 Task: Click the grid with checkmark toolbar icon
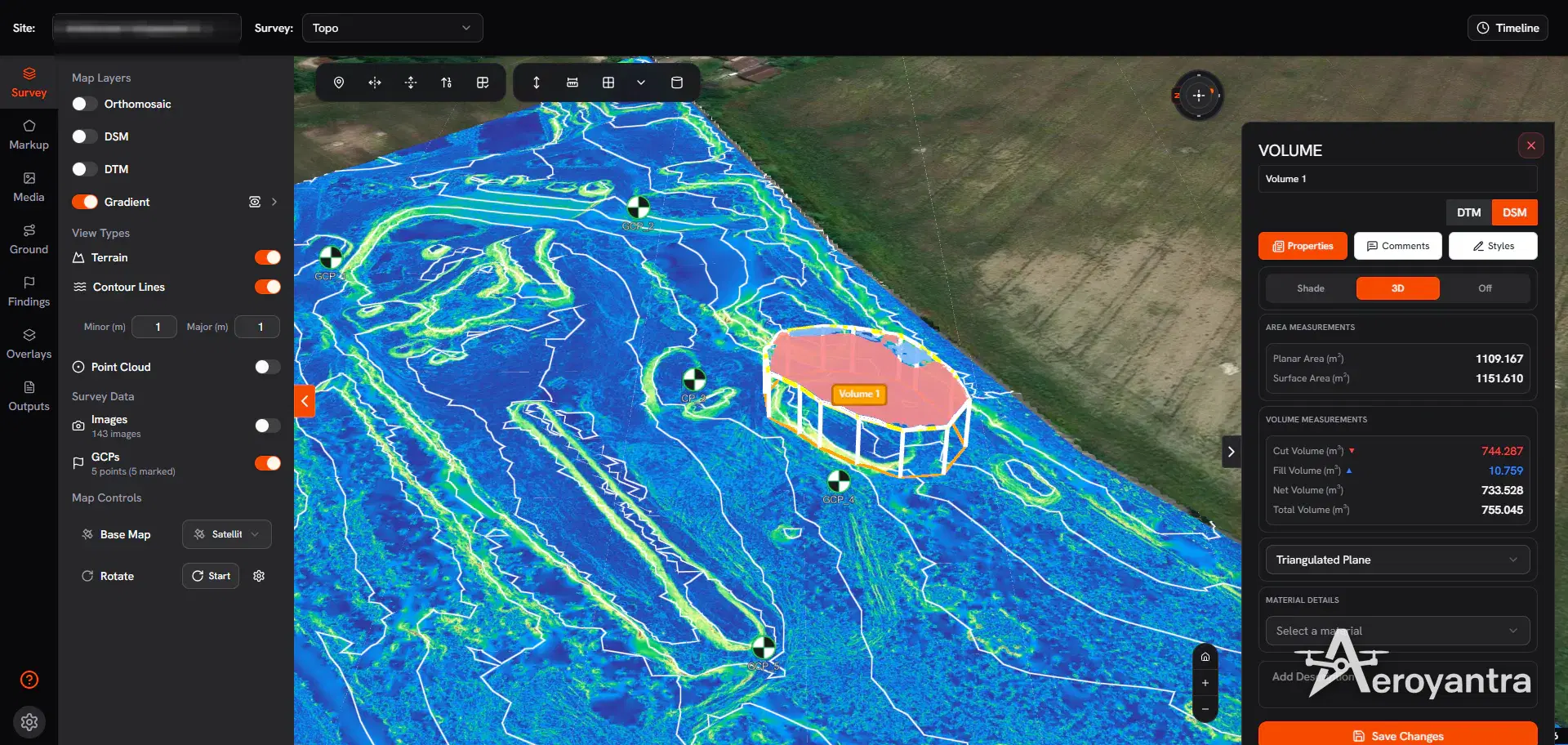(x=483, y=83)
